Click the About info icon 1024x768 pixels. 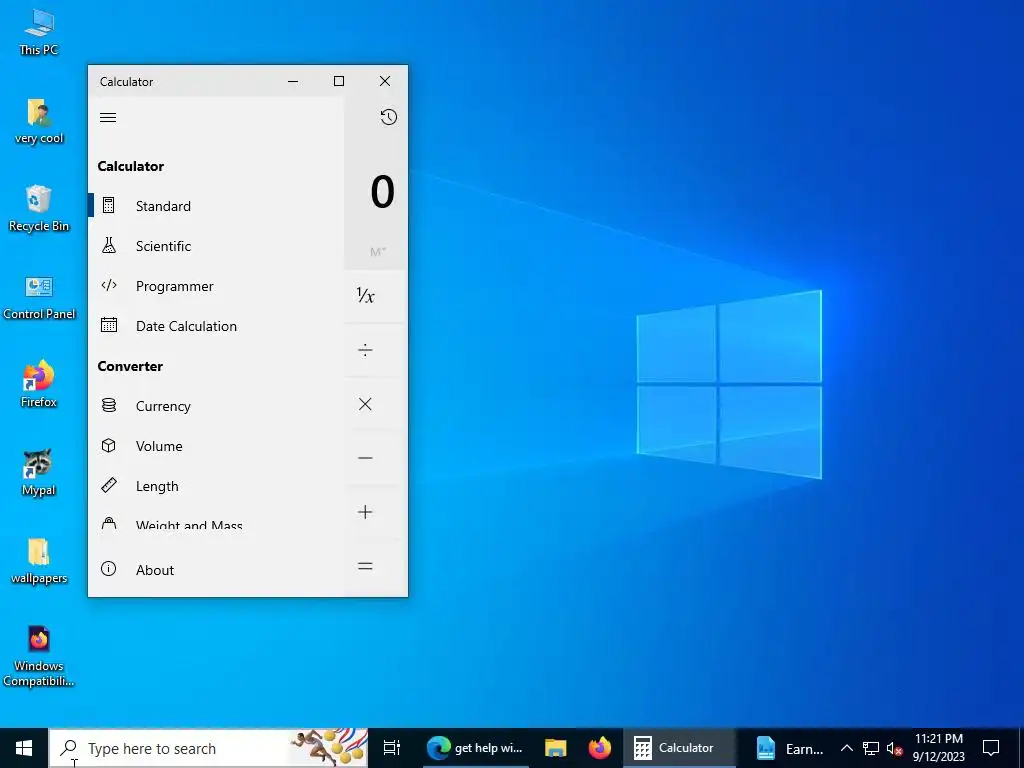[108, 569]
